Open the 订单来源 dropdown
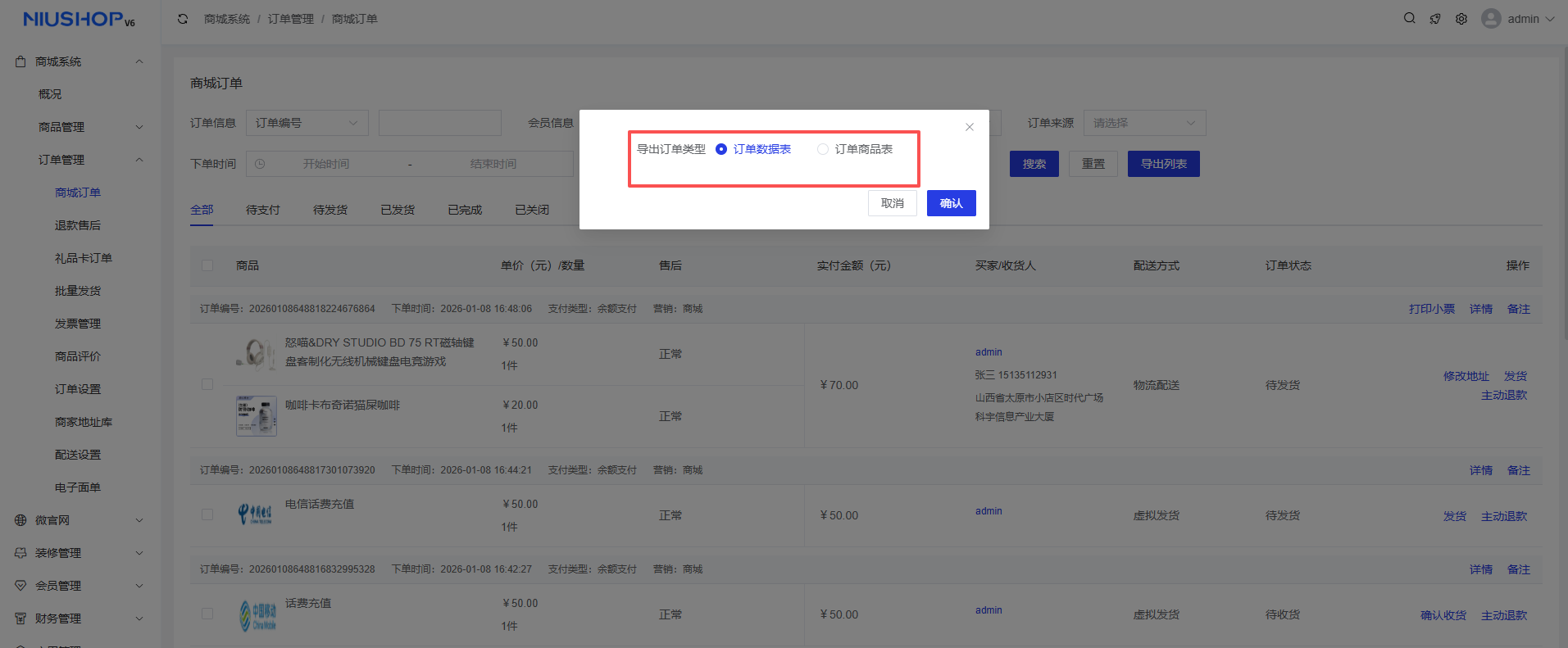 [1143, 123]
